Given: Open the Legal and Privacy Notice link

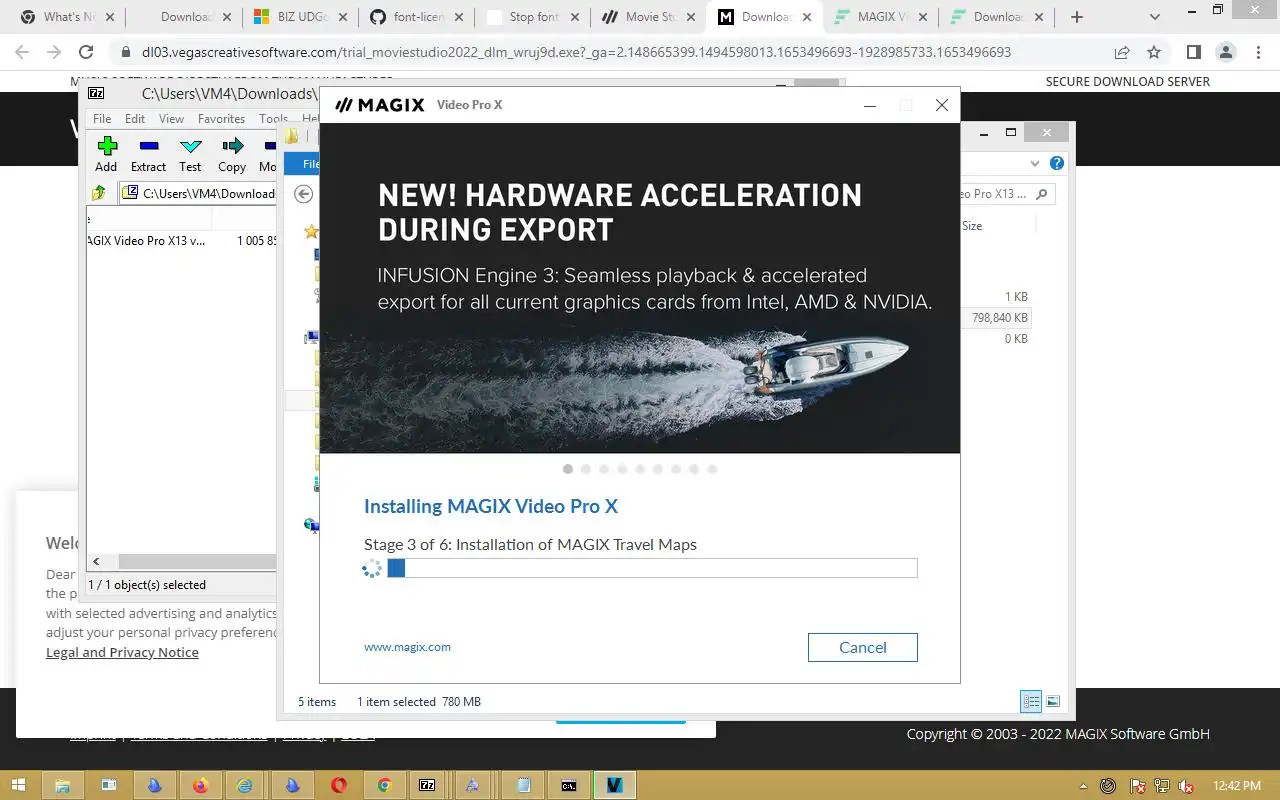Looking at the screenshot, I should 122,652.
